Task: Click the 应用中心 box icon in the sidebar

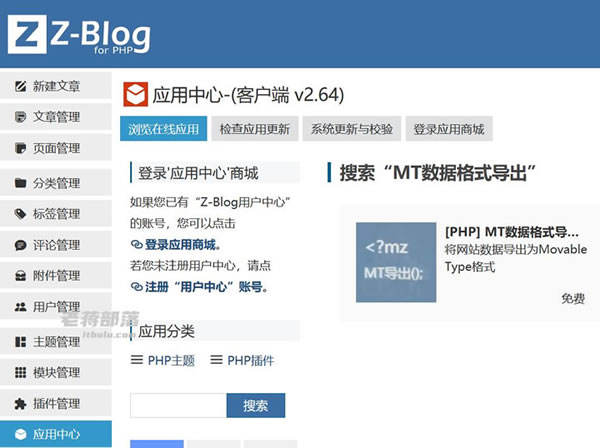Action: (x=20, y=434)
